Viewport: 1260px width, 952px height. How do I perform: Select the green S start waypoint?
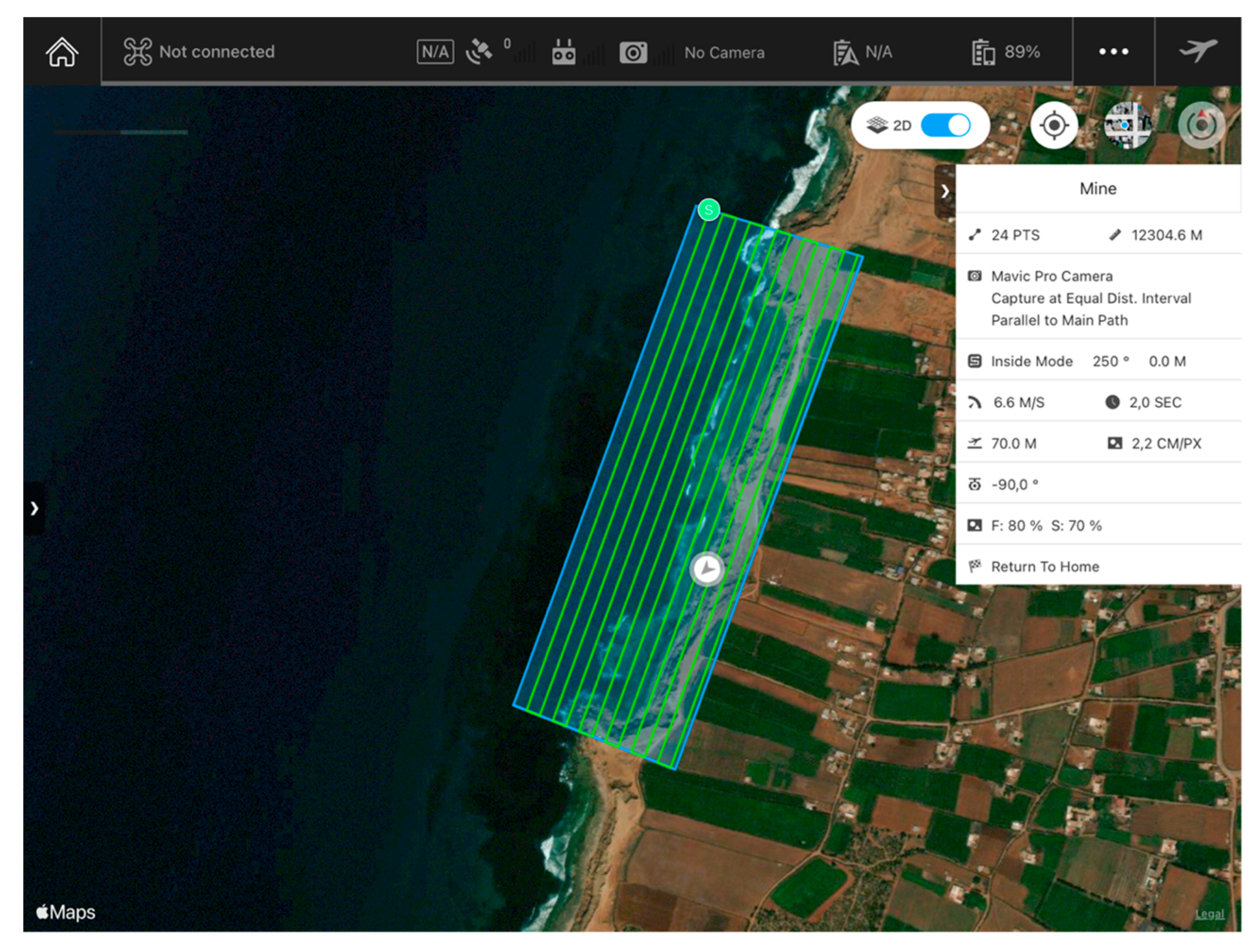[x=709, y=210]
